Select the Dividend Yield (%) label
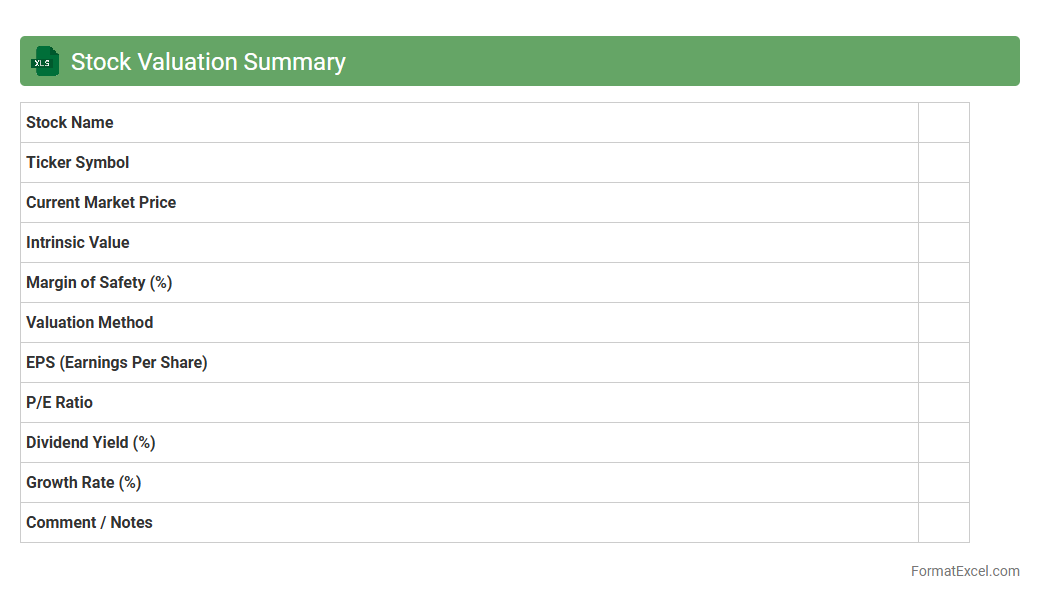1040x600 pixels. click(x=91, y=442)
